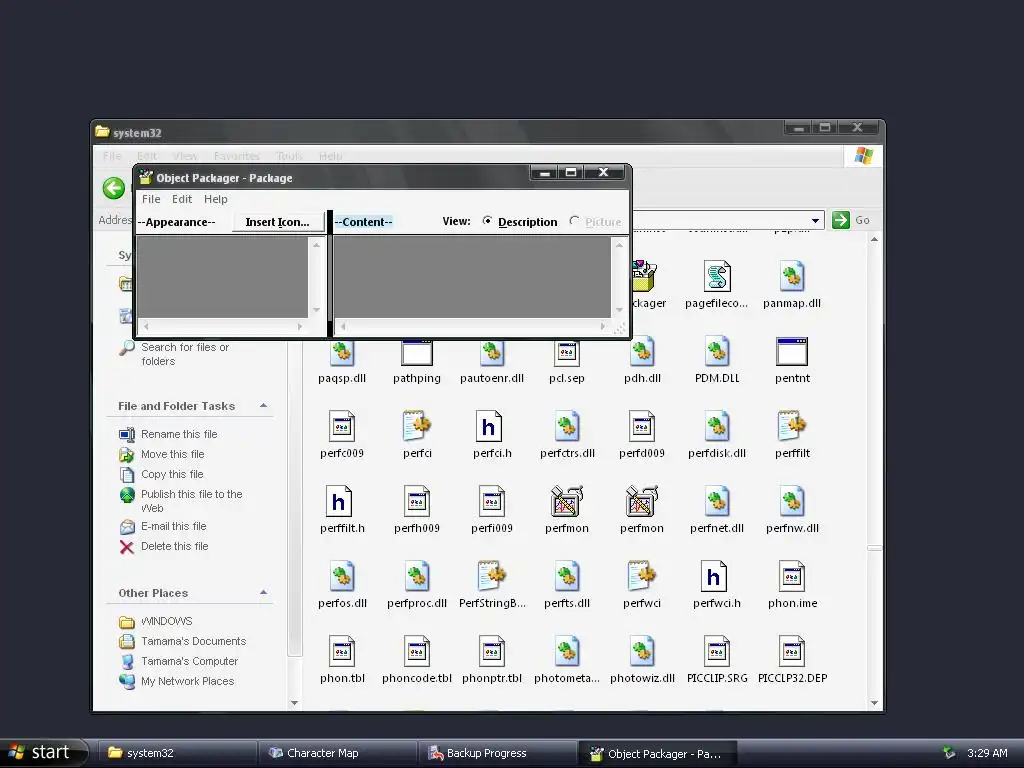The height and width of the screenshot is (768, 1024).
Task: Click the file list scroll down arrow
Action: coord(874,703)
